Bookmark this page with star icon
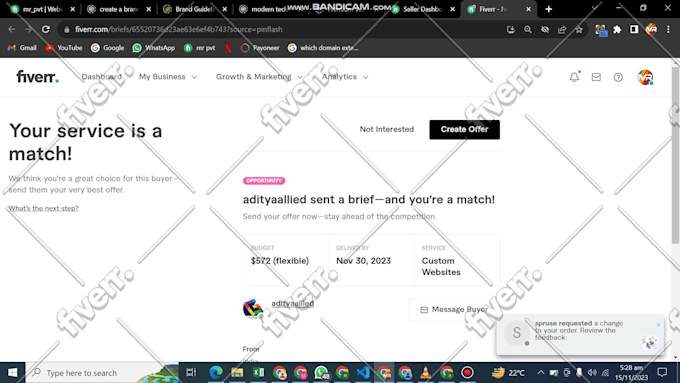The image size is (680, 383). click(579, 29)
